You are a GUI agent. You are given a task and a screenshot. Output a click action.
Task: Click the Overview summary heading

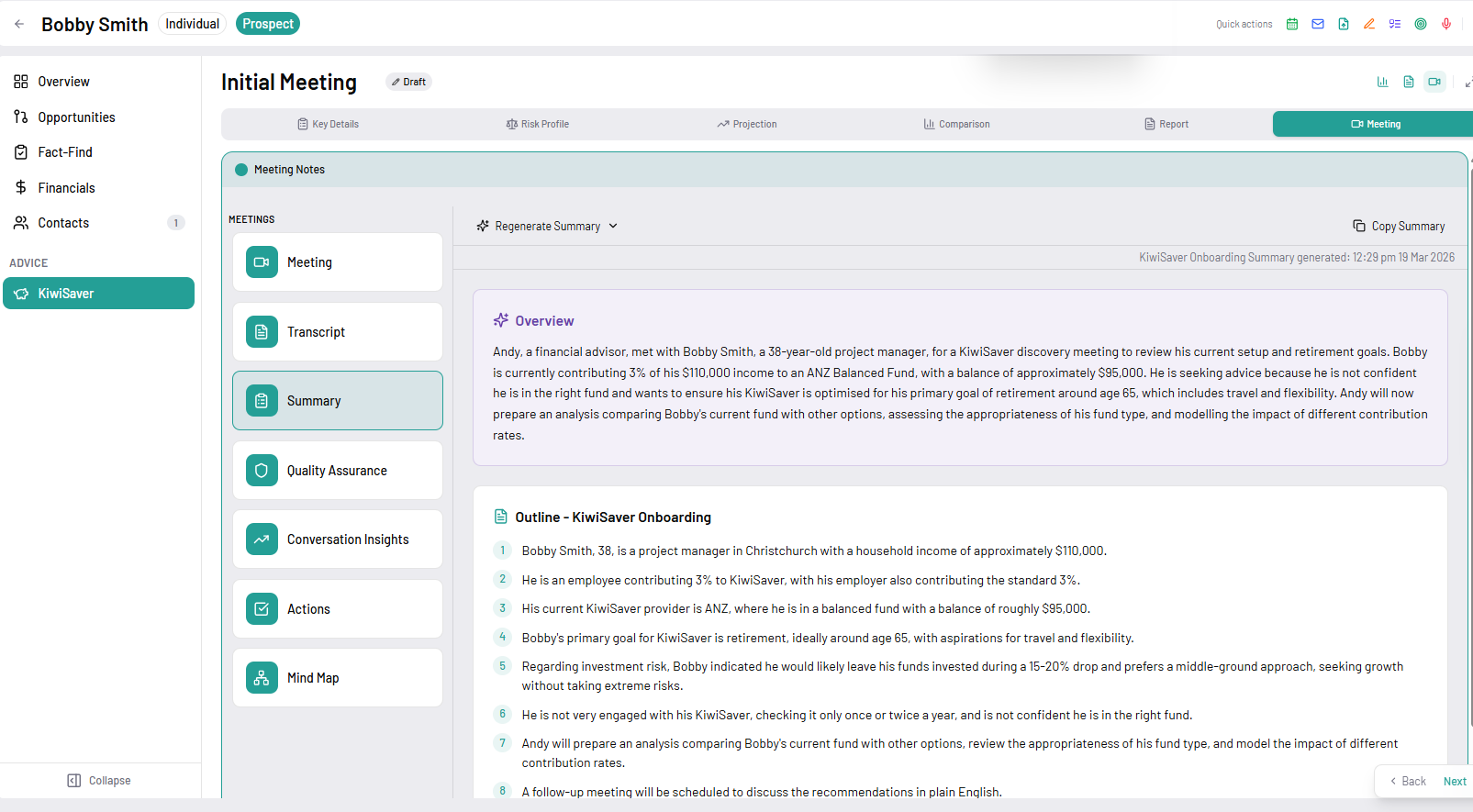tap(544, 321)
